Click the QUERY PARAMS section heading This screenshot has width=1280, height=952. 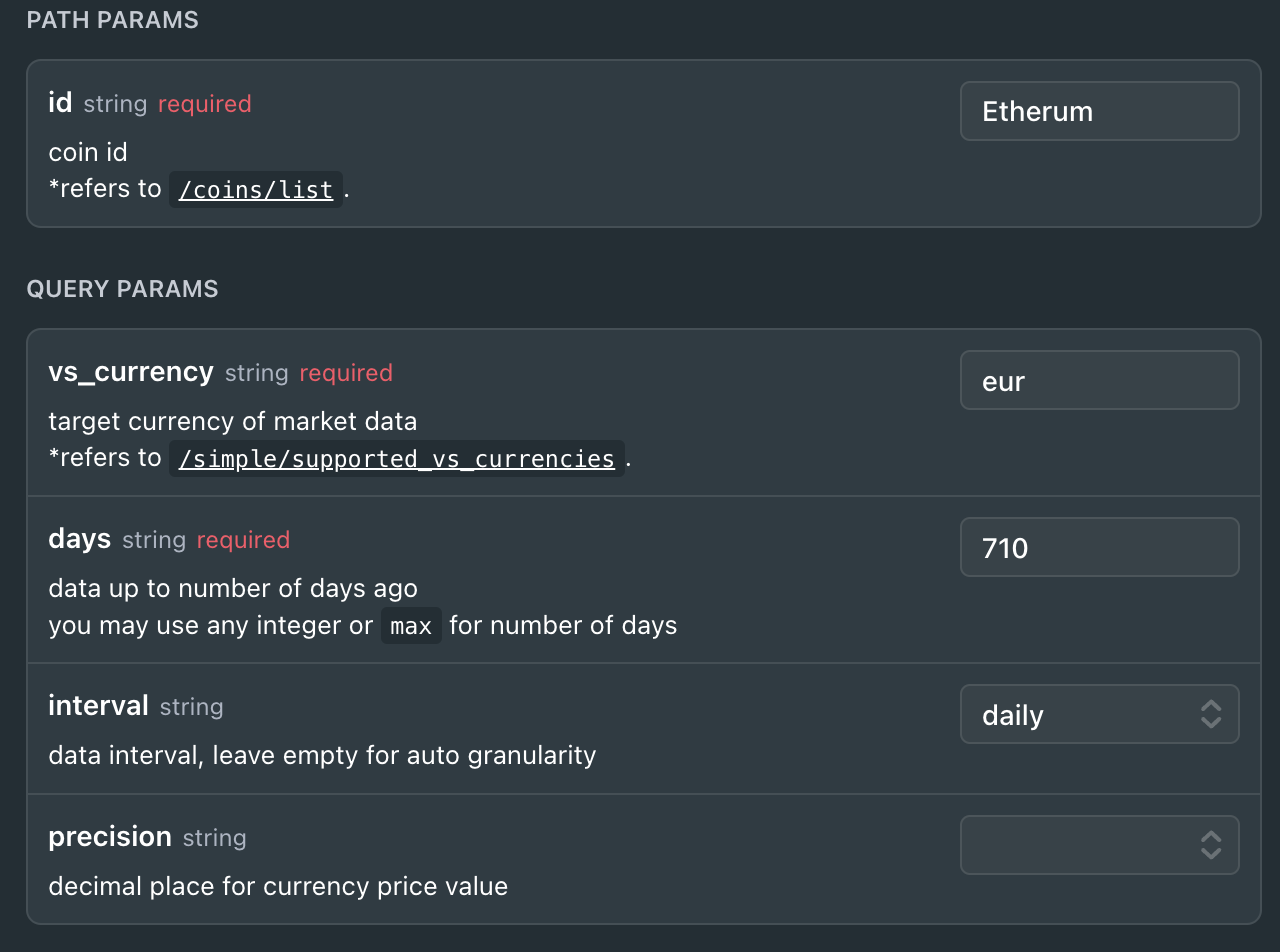click(122, 289)
